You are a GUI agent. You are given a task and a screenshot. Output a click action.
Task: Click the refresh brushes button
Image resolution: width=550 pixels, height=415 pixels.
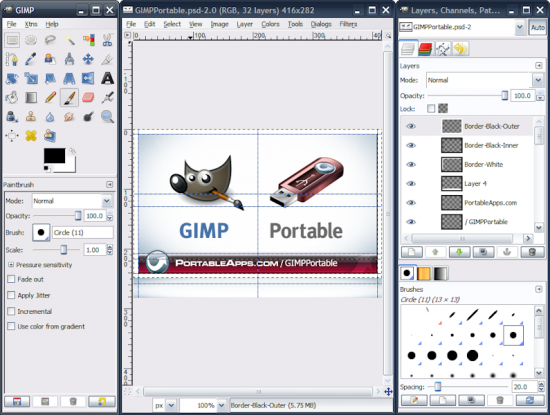click(530, 400)
